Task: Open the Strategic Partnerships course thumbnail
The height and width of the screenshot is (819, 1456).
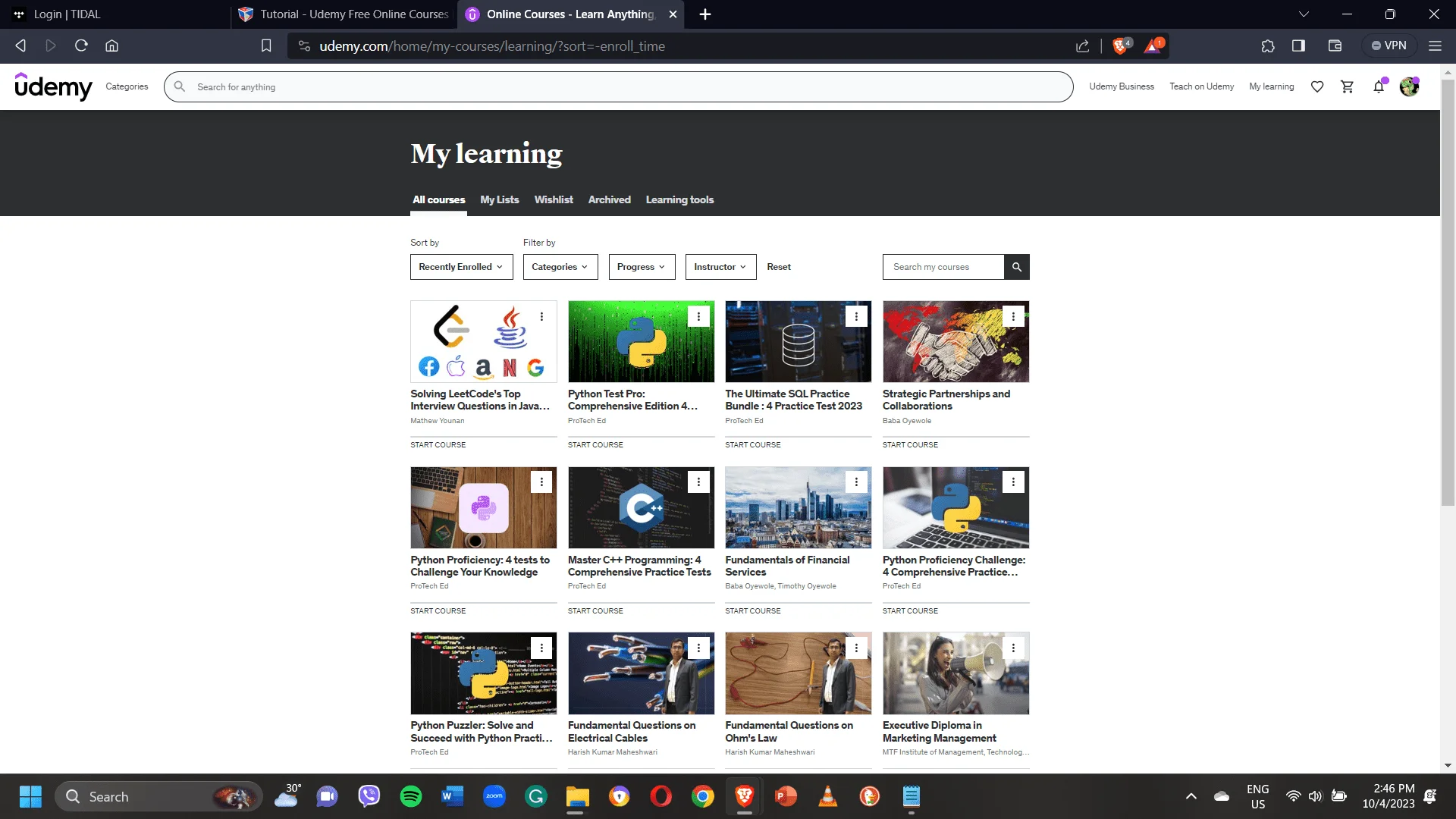Action: click(x=955, y=341)
